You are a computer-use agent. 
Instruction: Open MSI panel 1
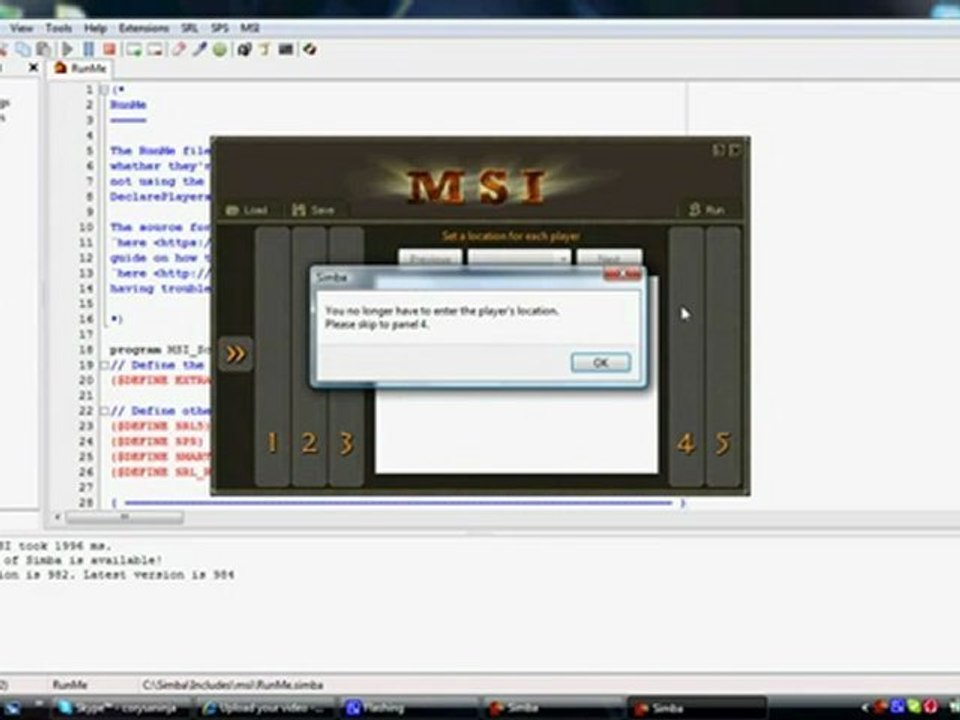[x=272, y=356]
